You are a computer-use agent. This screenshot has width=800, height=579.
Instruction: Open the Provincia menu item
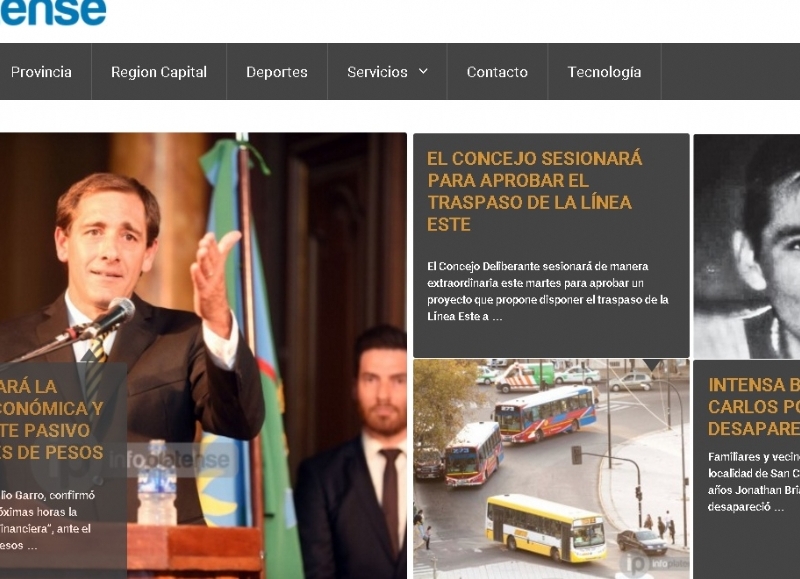pos(41,72)
